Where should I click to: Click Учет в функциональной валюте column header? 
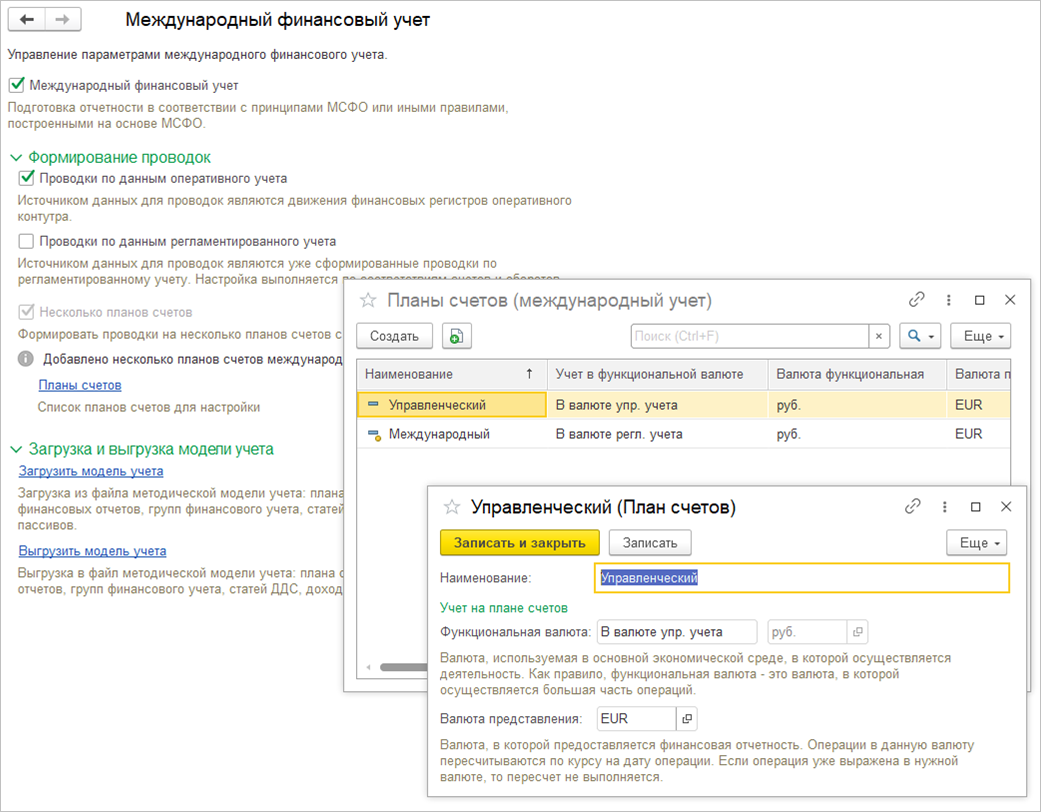pos(657,374)
